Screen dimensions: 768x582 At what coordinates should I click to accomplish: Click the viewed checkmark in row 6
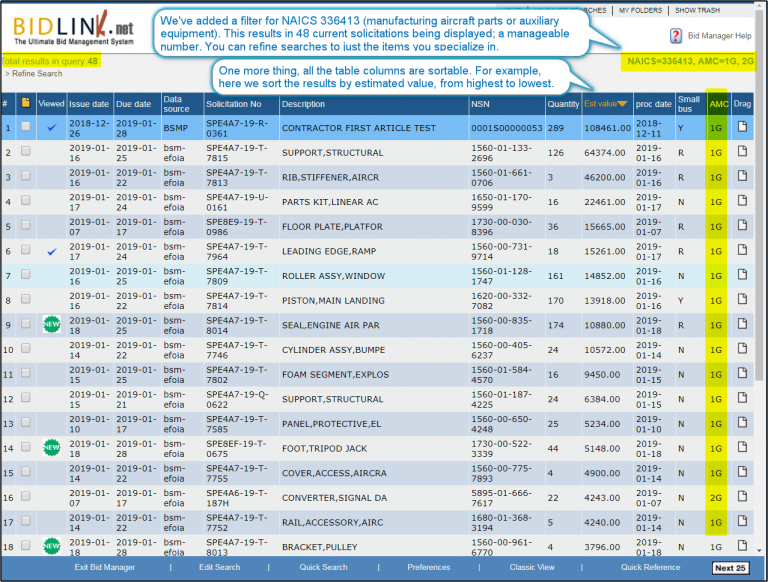(x=51, y=251)
